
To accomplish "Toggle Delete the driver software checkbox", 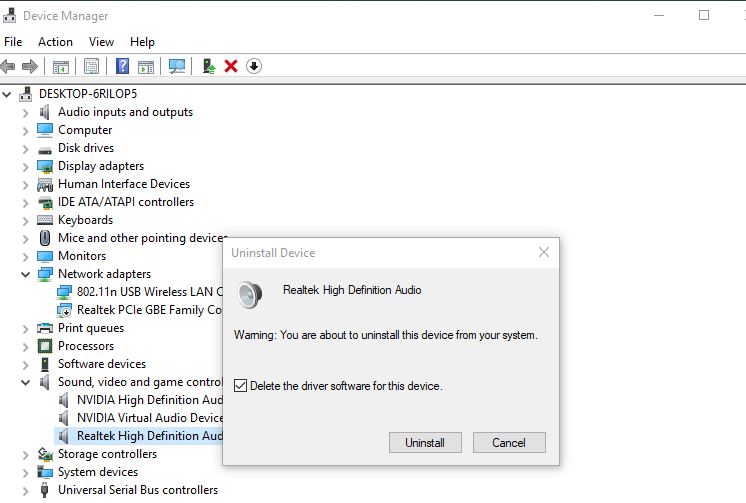I will [x=240, y=385].
